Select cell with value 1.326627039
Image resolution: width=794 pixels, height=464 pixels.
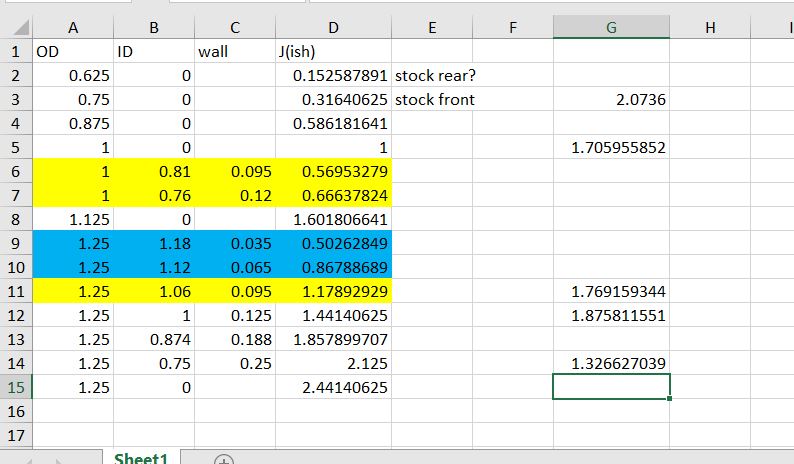[610, 362]
